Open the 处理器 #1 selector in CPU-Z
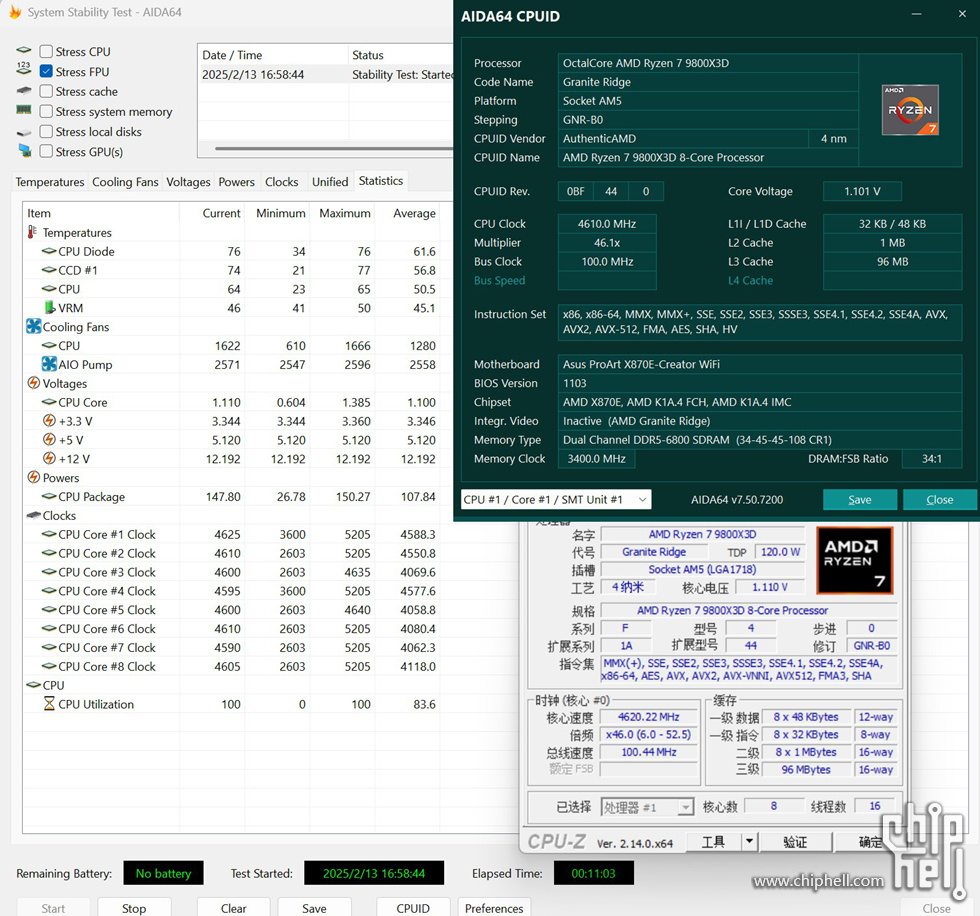 pos(647,807)
